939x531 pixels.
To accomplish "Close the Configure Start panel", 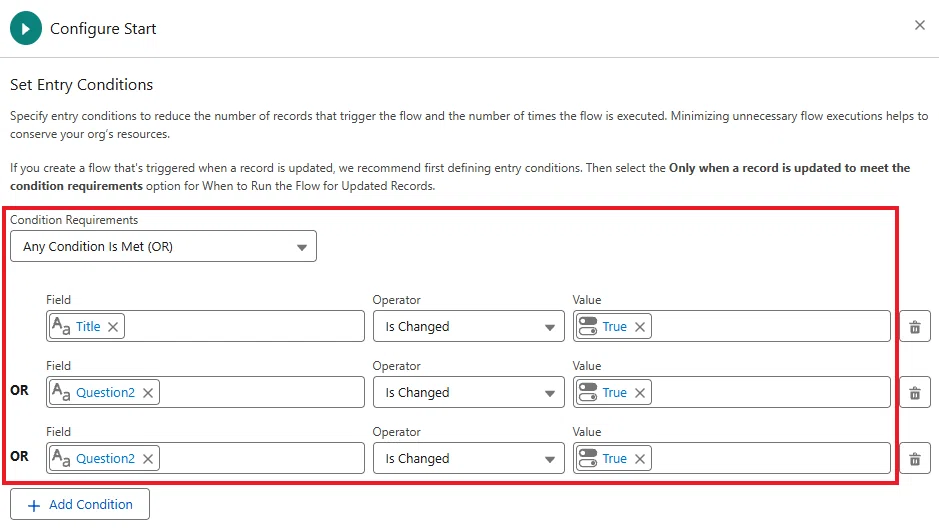I will (920, 25).
